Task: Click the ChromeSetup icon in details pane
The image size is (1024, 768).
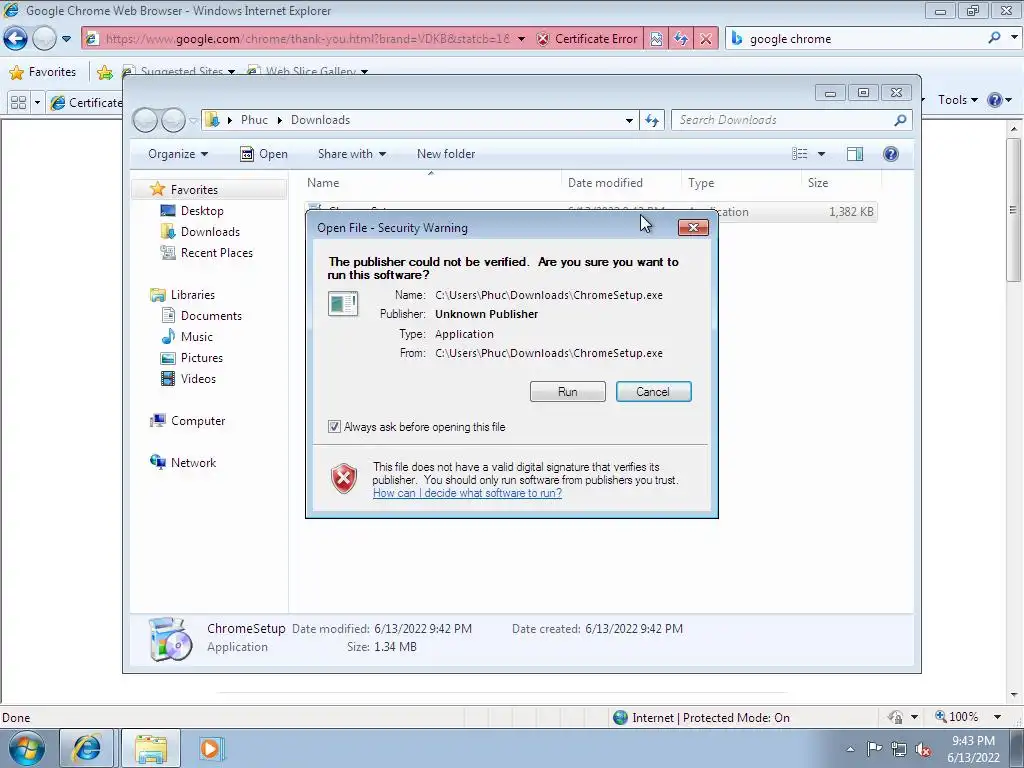Action: [x=170, y=639]
